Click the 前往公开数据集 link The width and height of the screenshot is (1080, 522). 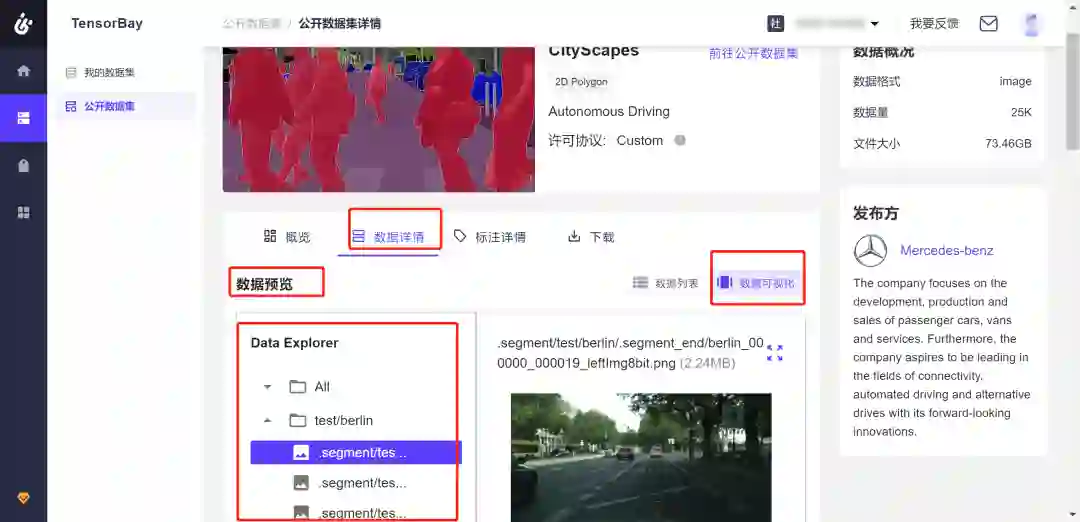pos(754,54)
